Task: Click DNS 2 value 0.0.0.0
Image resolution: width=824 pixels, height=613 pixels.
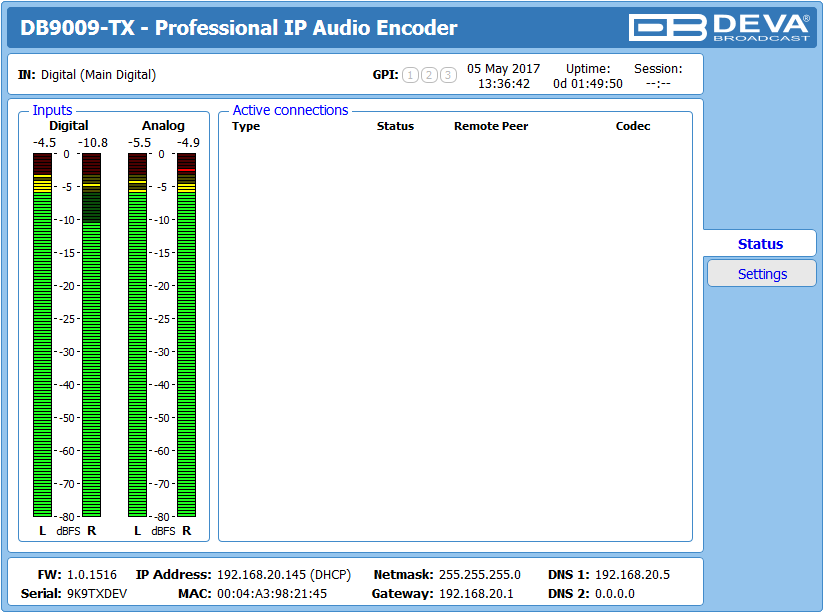Action: tap(614, 594)
